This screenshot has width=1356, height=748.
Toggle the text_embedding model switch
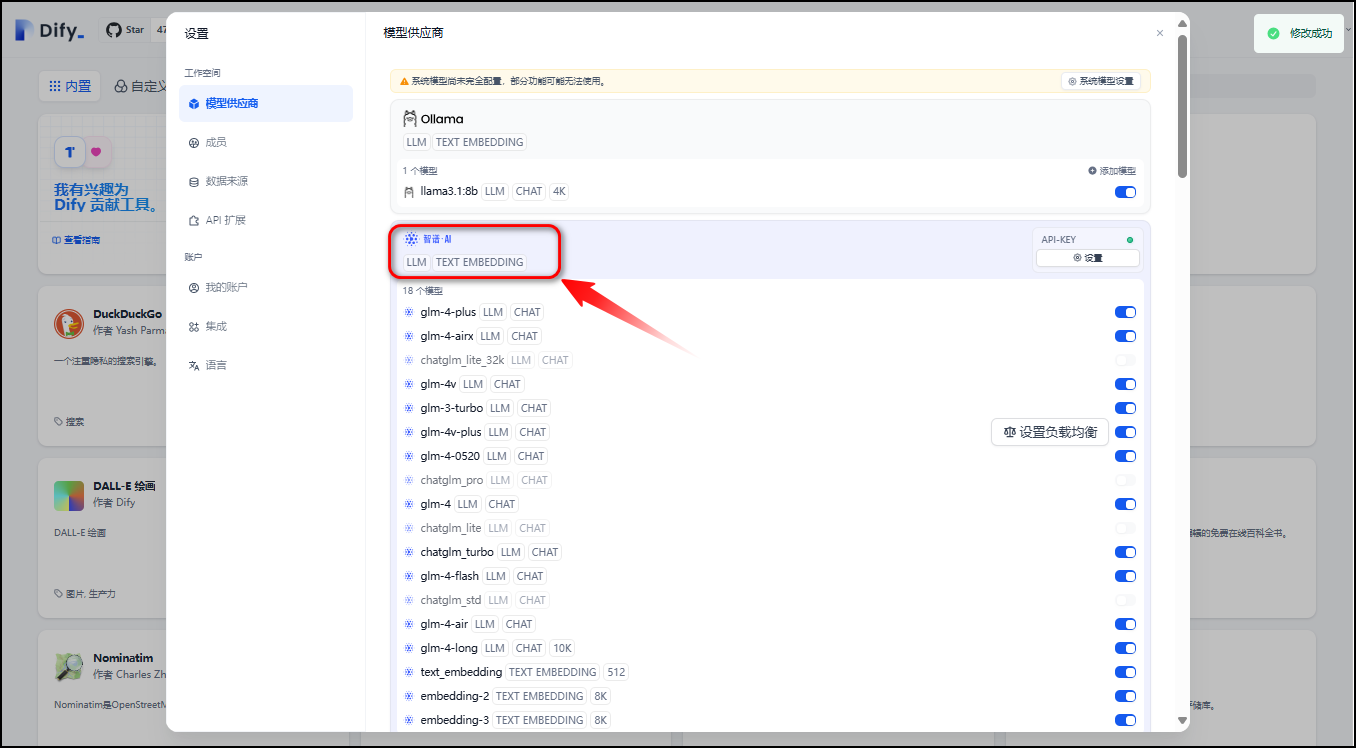tap(1125, 672)
